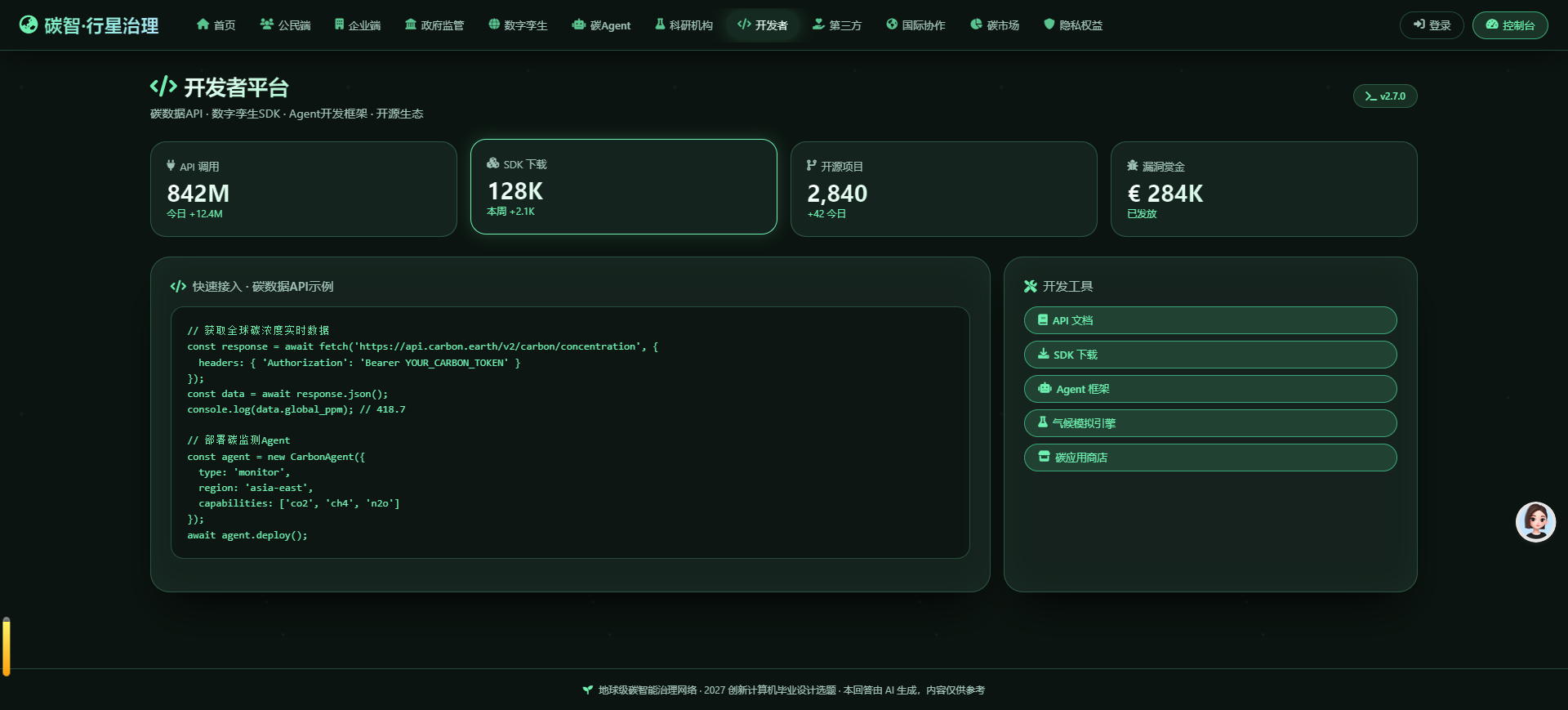This screenshot has width=1568, height=710.
Task: Open the 科研机构 nav item
Action: [x=684, y=25]
